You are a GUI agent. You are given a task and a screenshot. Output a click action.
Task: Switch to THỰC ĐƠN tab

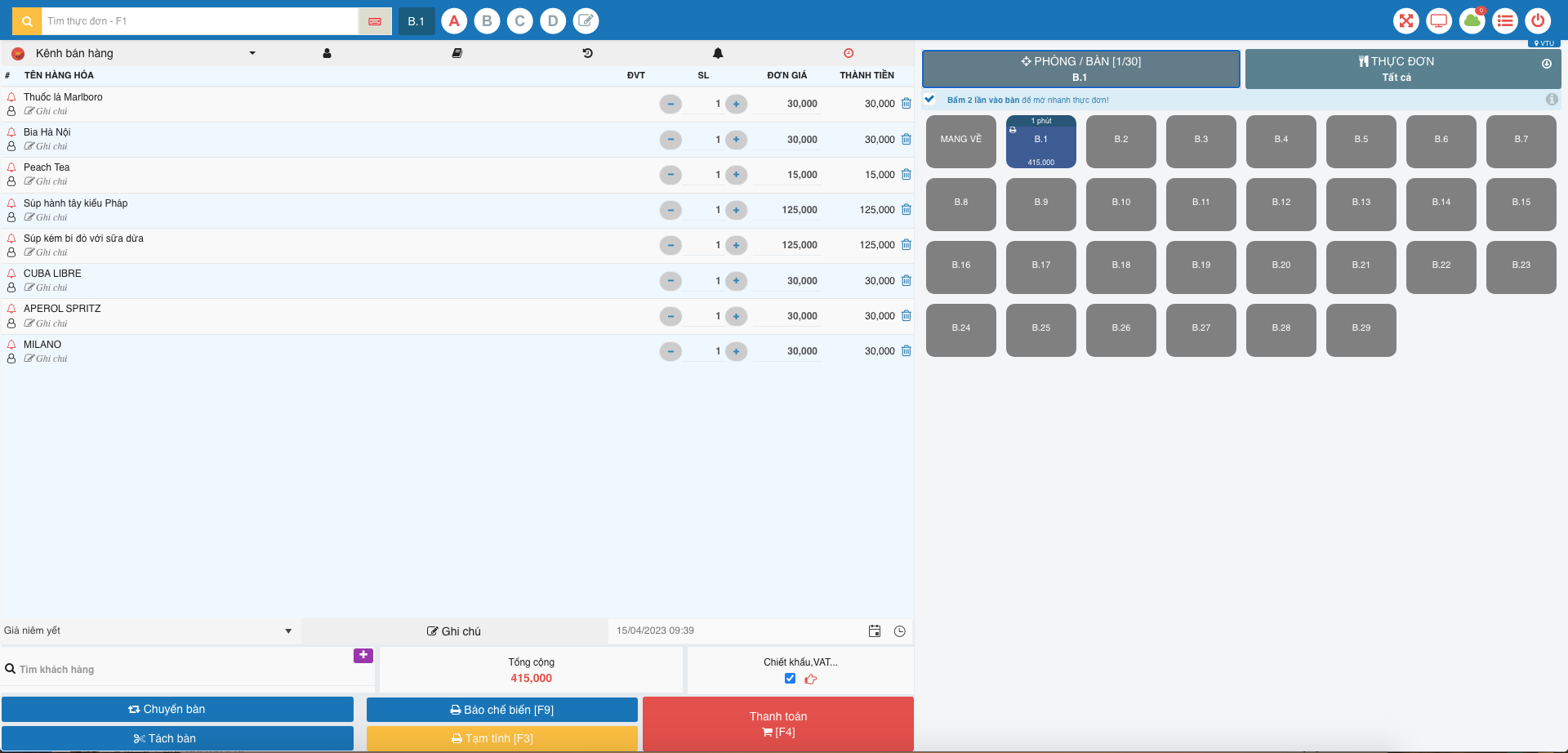pyautogui.click(x=1403, y=69)
